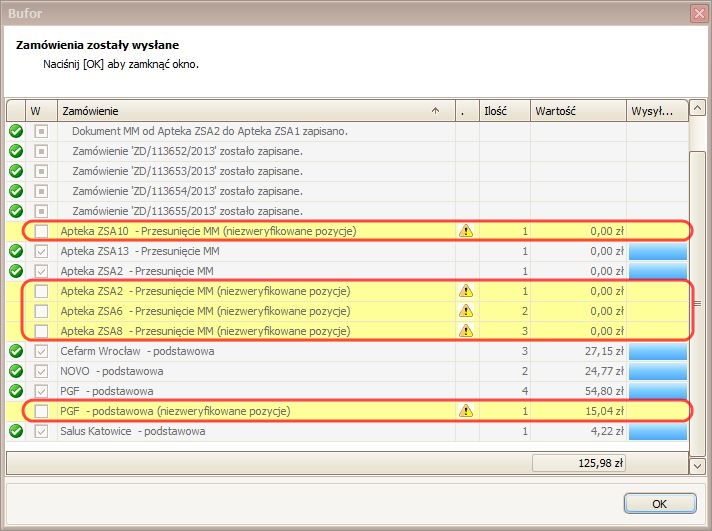Click green status icon for Salus Katowice

coord(16,431)
